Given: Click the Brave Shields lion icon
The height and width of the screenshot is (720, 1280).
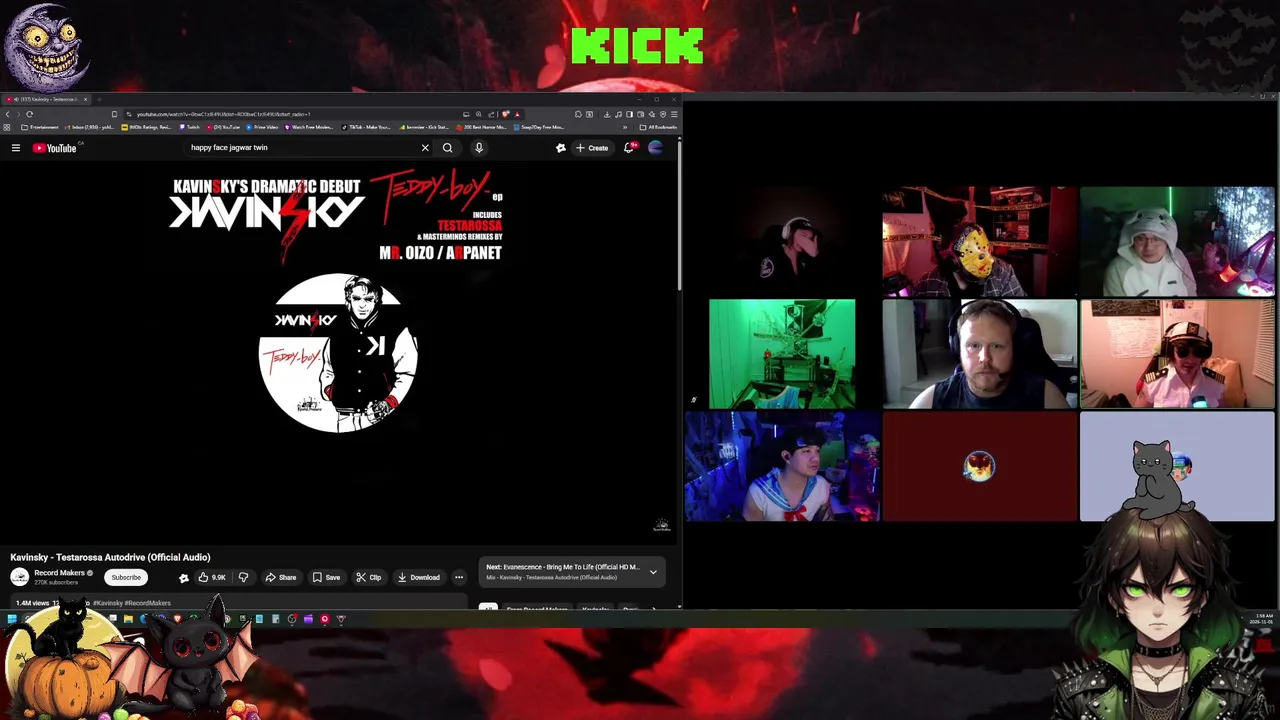Looking at the screenshot, I should point(505,114).
